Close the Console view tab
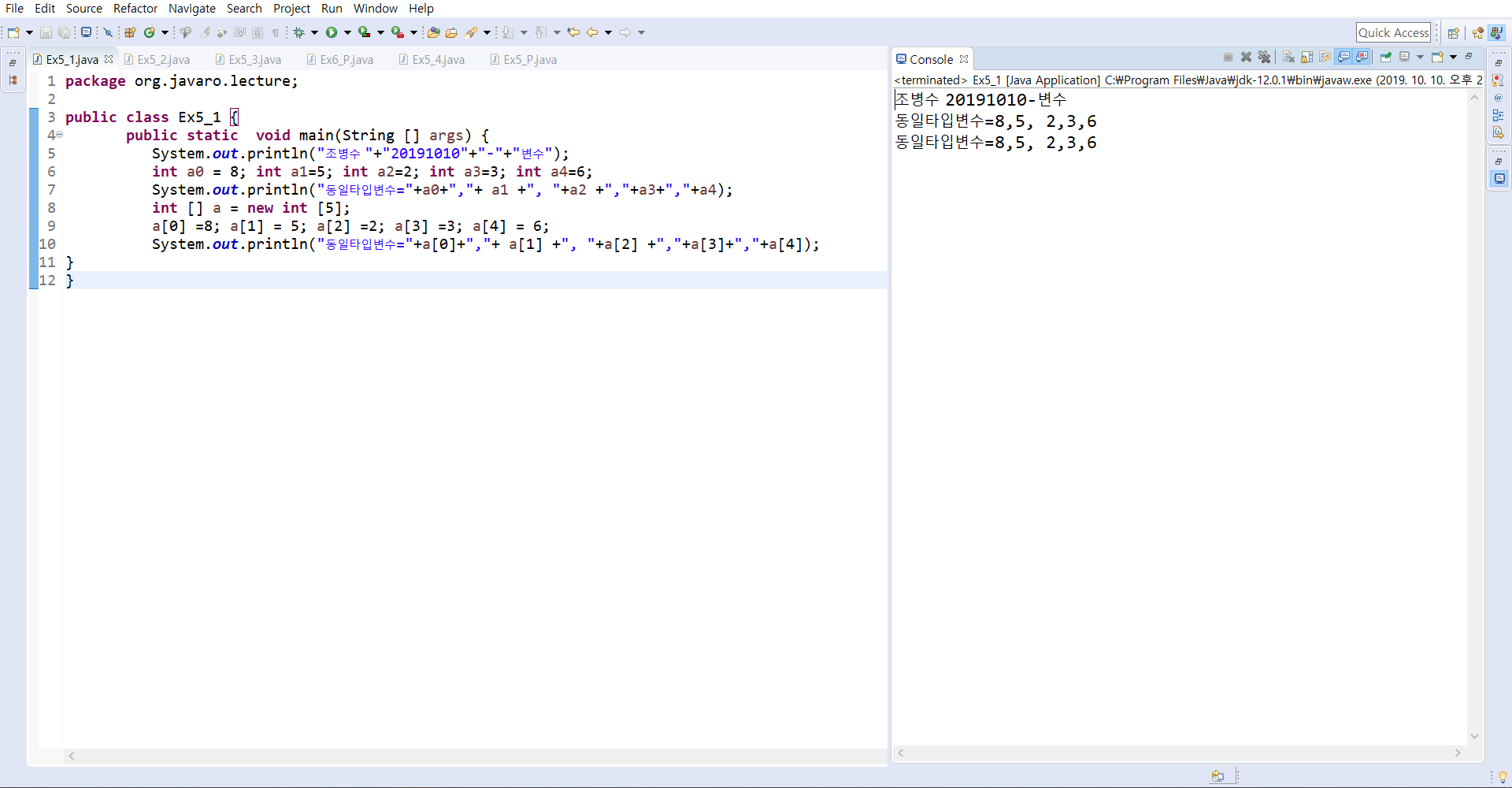This screenshot has width=1512, height=788. pos(964,59)
